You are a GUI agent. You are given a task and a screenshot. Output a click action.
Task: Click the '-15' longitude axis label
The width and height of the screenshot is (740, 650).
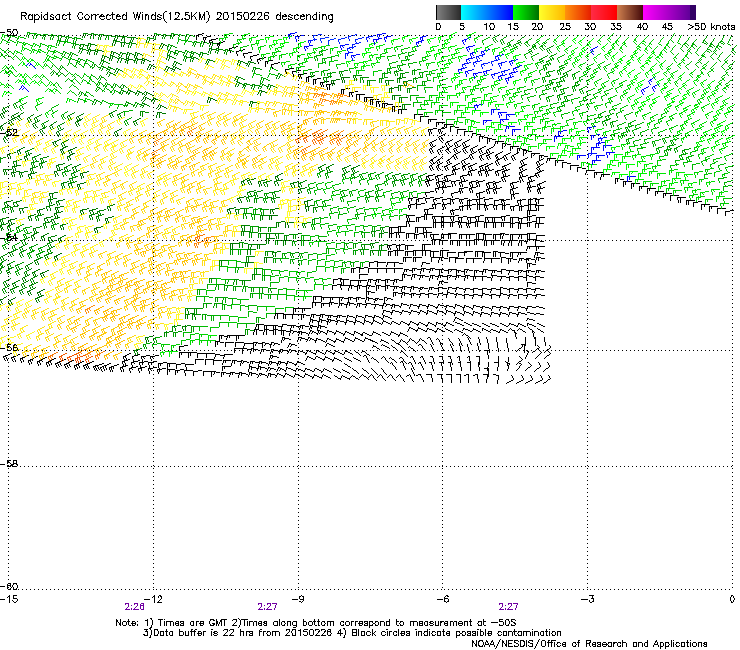tap(9, 599)
